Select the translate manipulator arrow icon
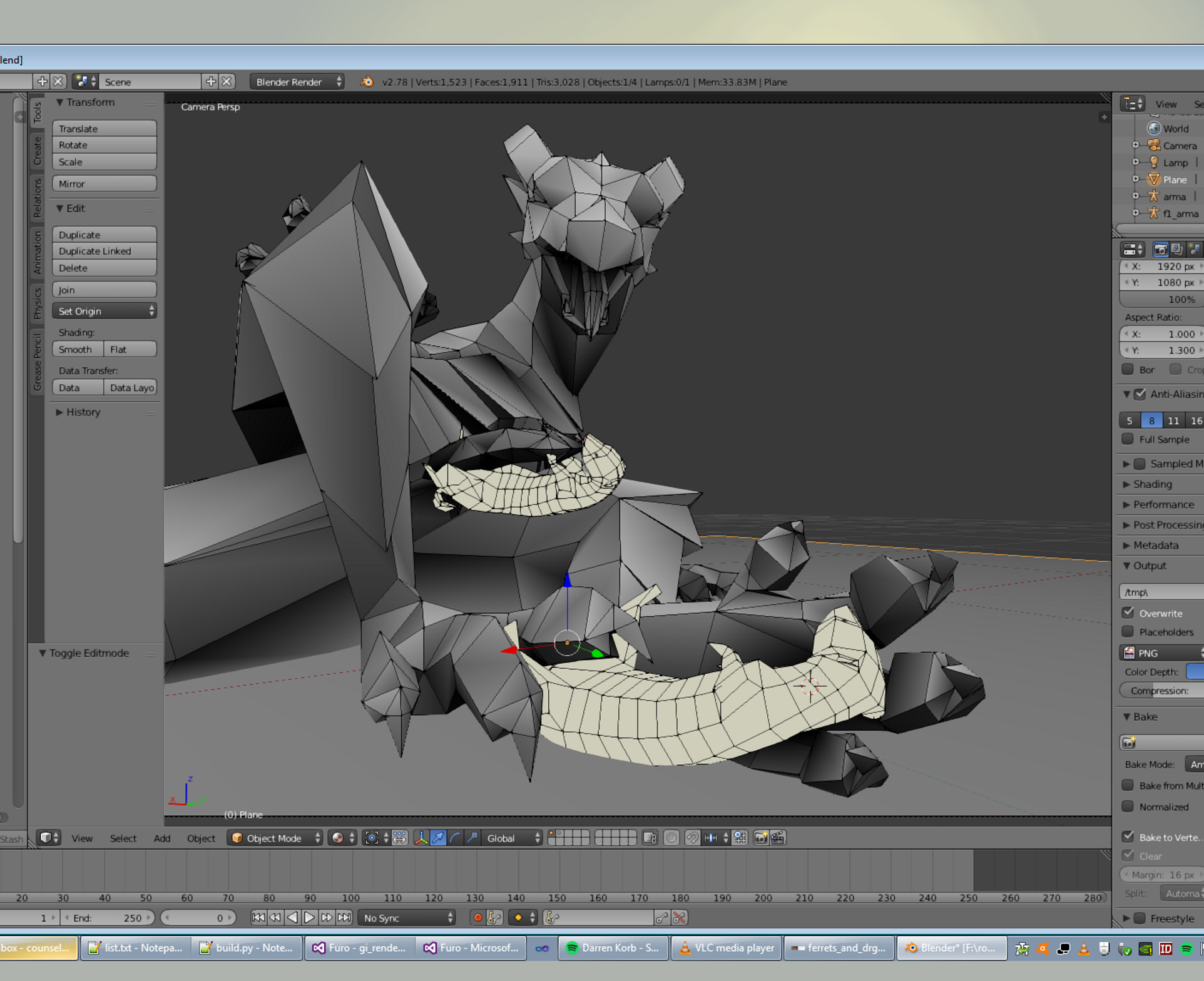The width and height of the screenshot is (1204, 981). (x=438, y=838)
